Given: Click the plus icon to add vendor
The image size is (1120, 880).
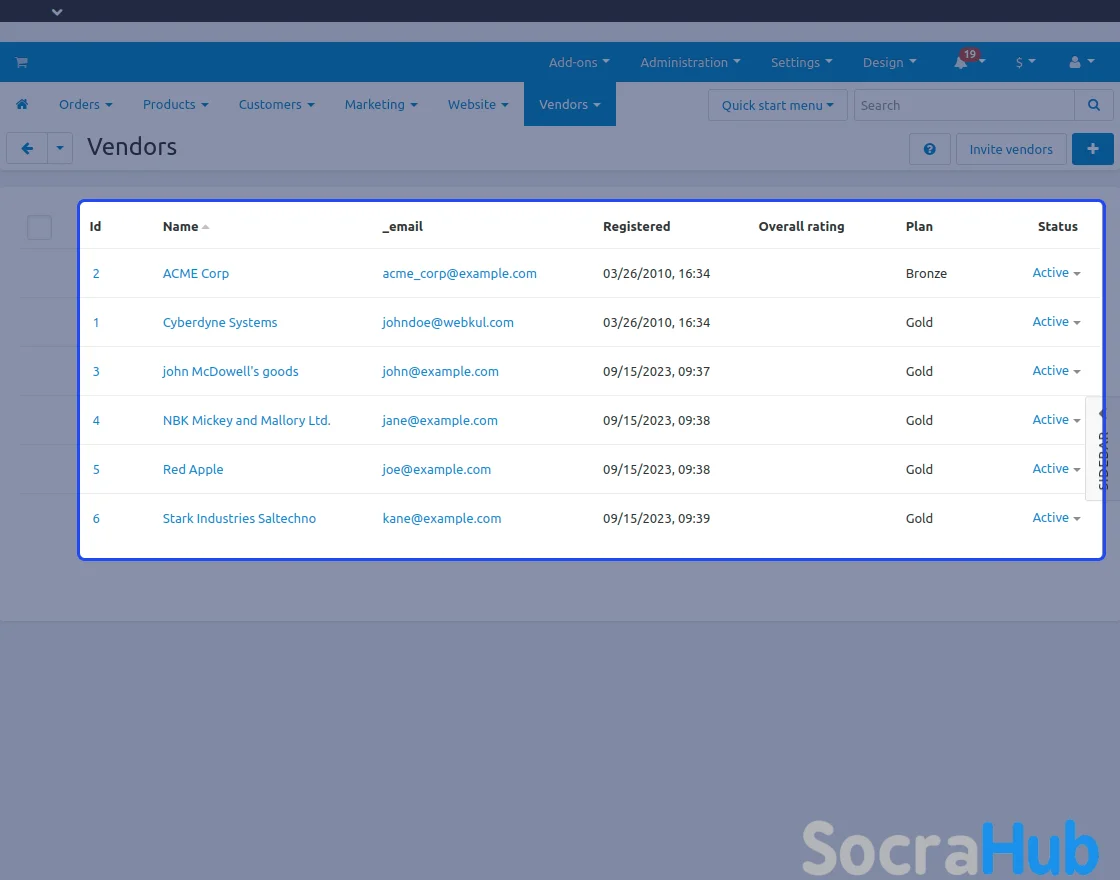Looking at the screenshot, I should (x=1092, y=149).
